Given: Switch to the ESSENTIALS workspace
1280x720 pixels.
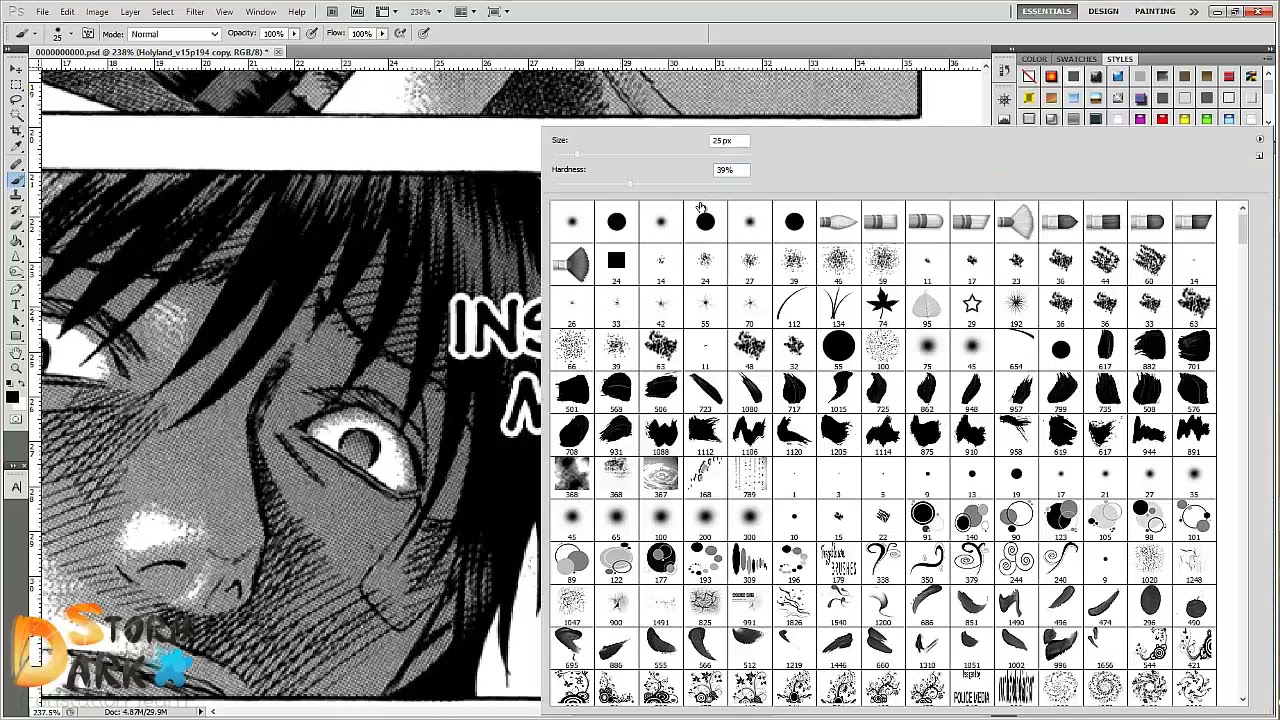Looking at the screenshot, I should tap(1046, 11).
